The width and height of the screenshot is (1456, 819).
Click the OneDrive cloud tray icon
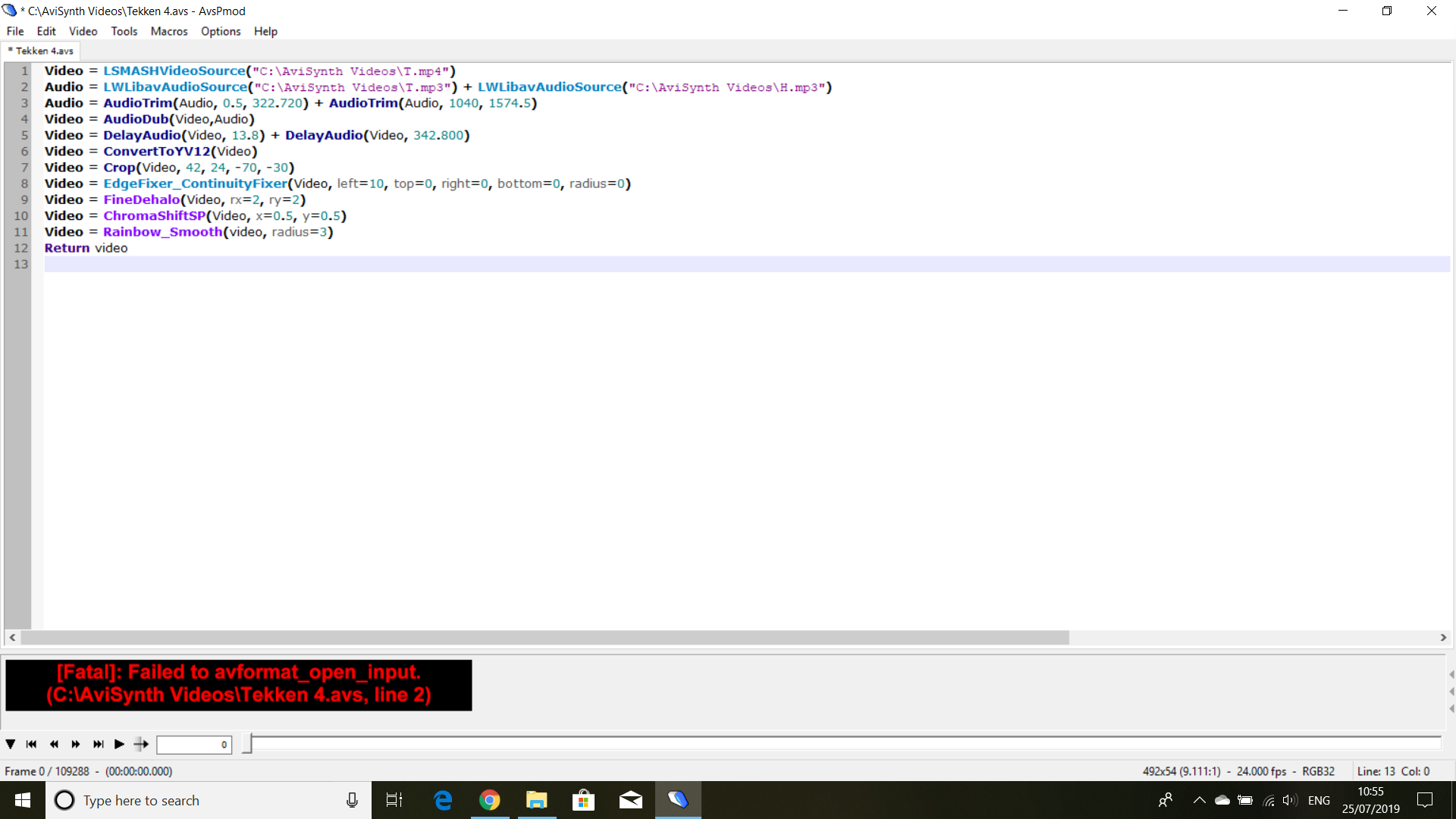pos(1222,800)
